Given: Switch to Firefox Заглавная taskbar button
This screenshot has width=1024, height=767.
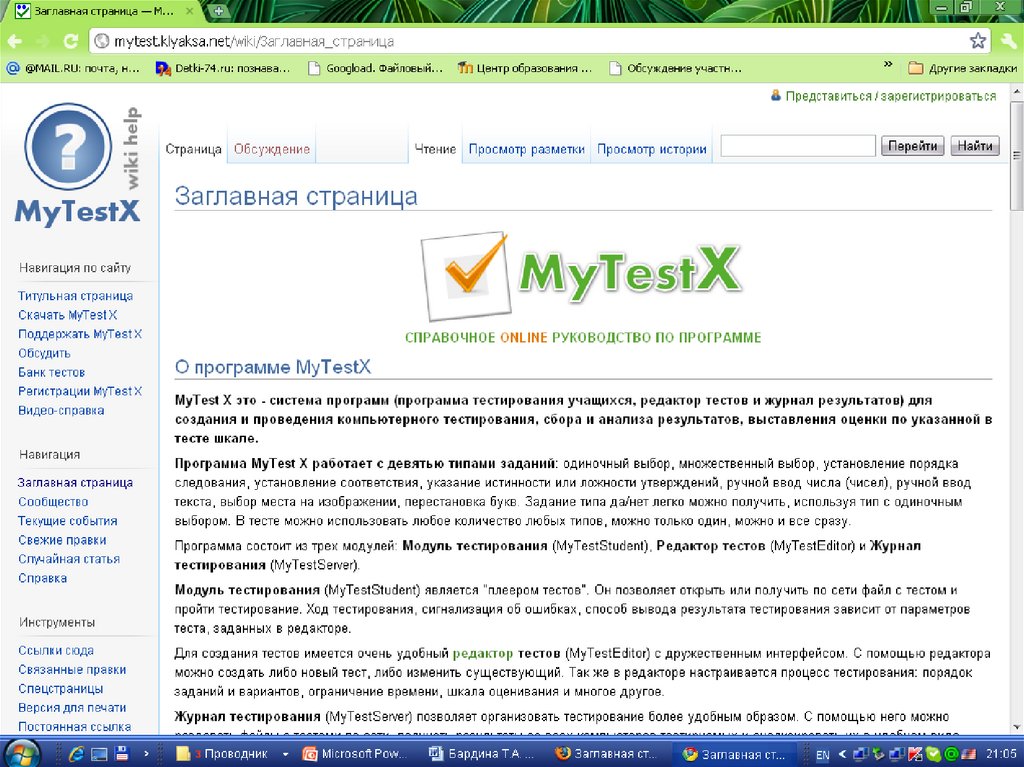Looking at the screenshot, I should [x=608, y=754].
